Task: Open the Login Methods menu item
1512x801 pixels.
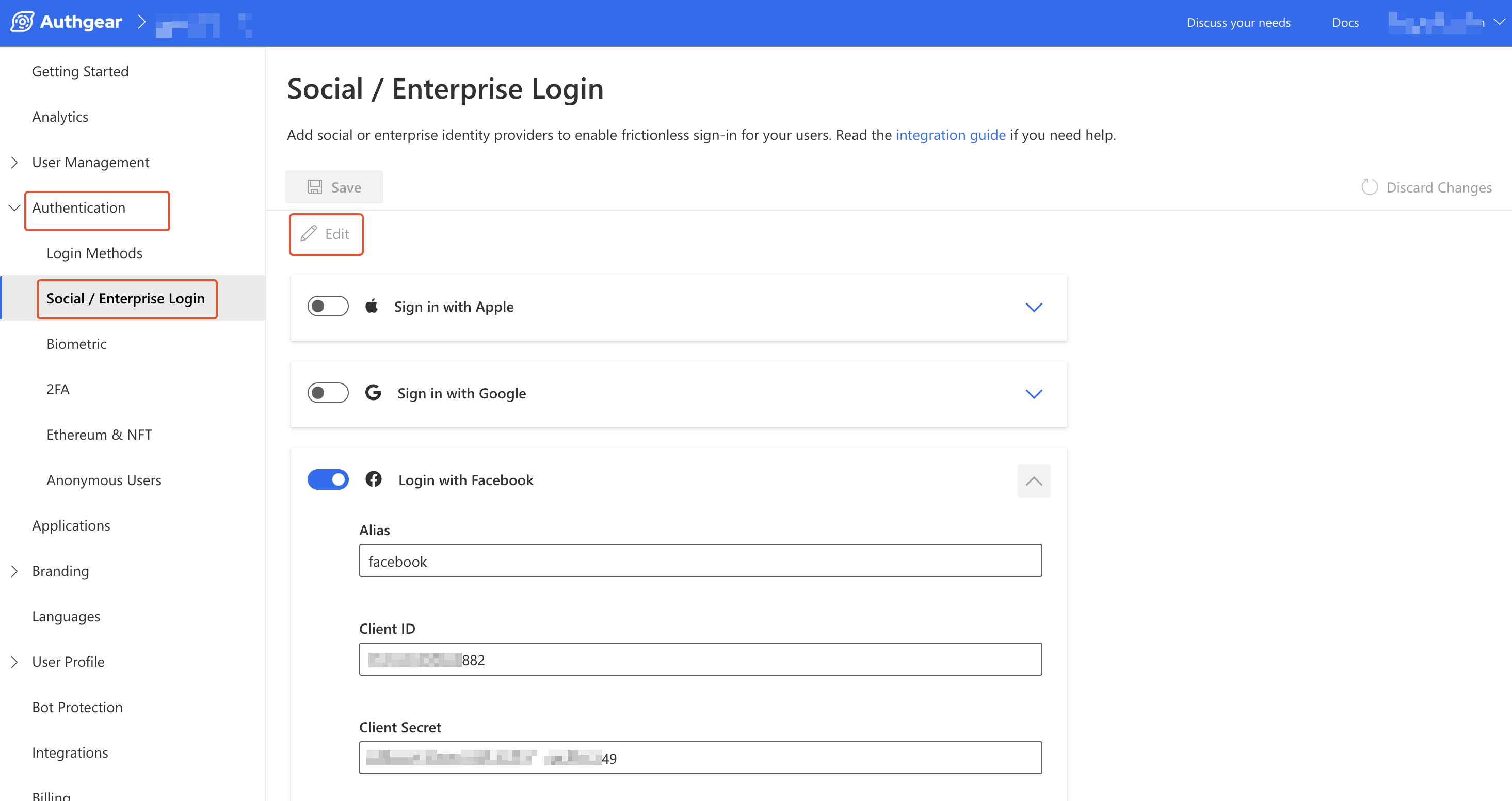Action: [94, 253]
